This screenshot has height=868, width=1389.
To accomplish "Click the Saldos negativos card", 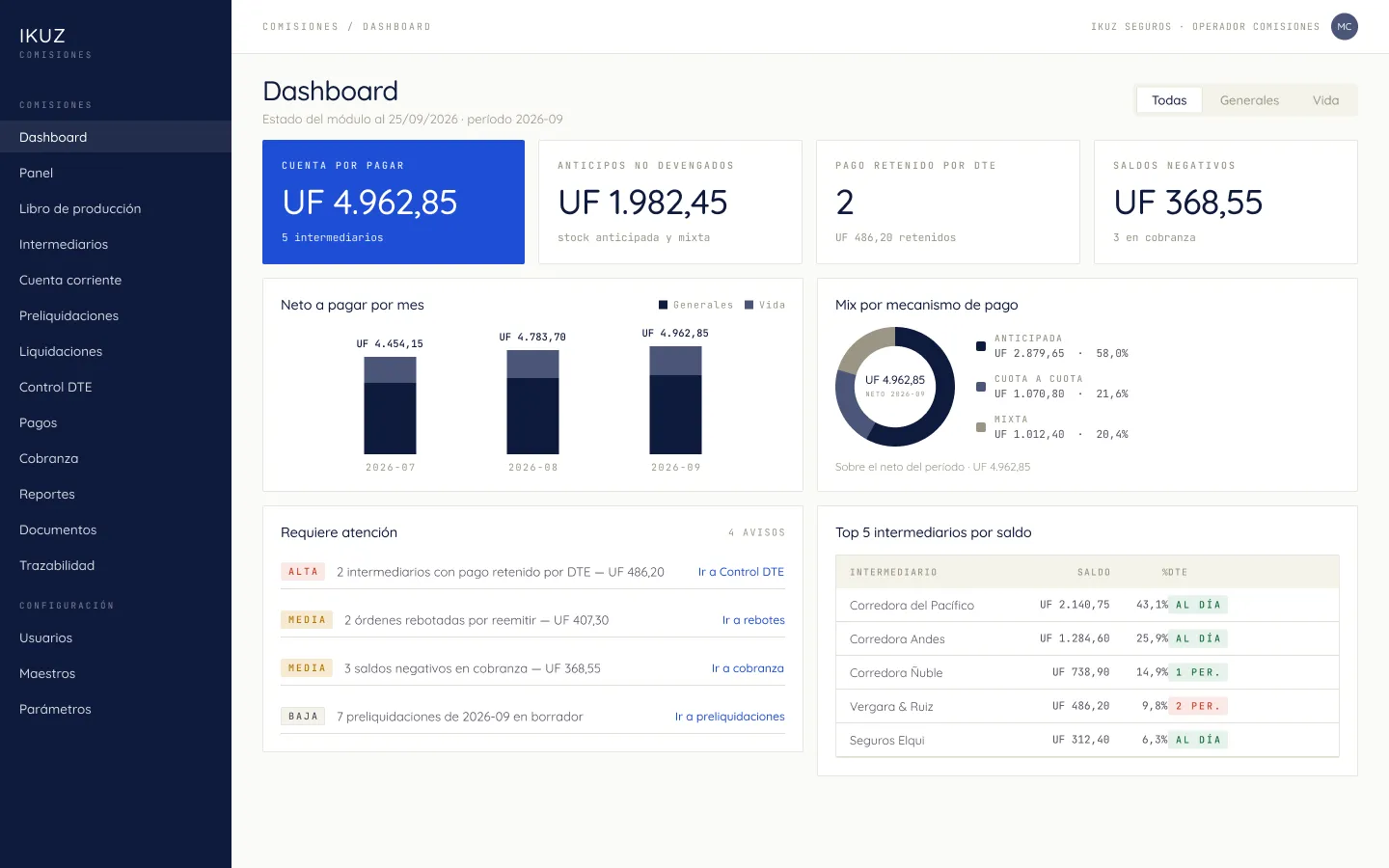I will (1226, 202).
